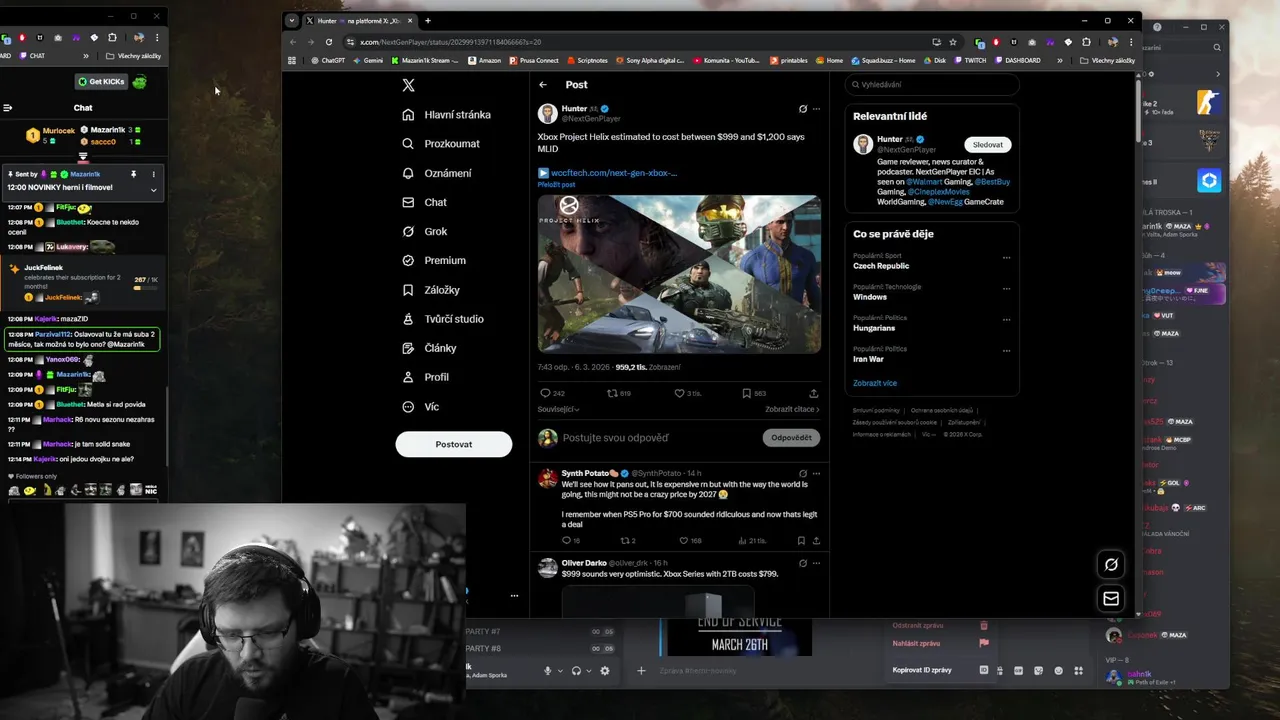Open the floating Grok button
The width and height of the screenshot is (1280, 720).
pyautogui.click(x=1110, y=565)
